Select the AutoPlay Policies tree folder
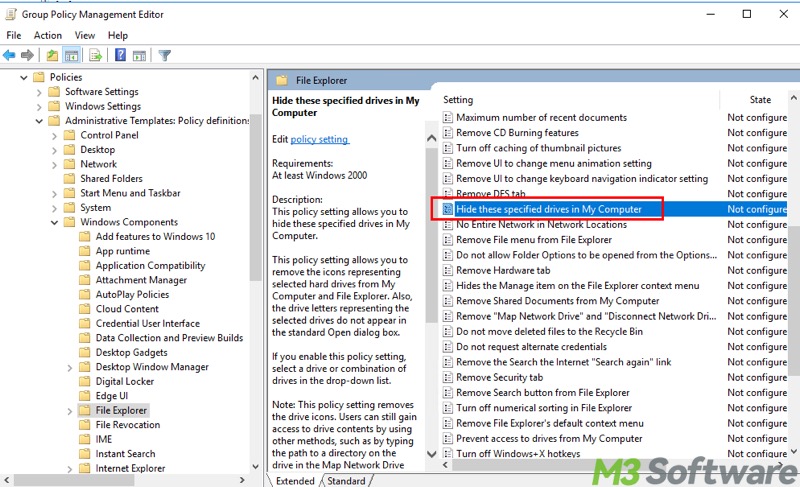This screenshot has height=487, width=800. [132, 294]
